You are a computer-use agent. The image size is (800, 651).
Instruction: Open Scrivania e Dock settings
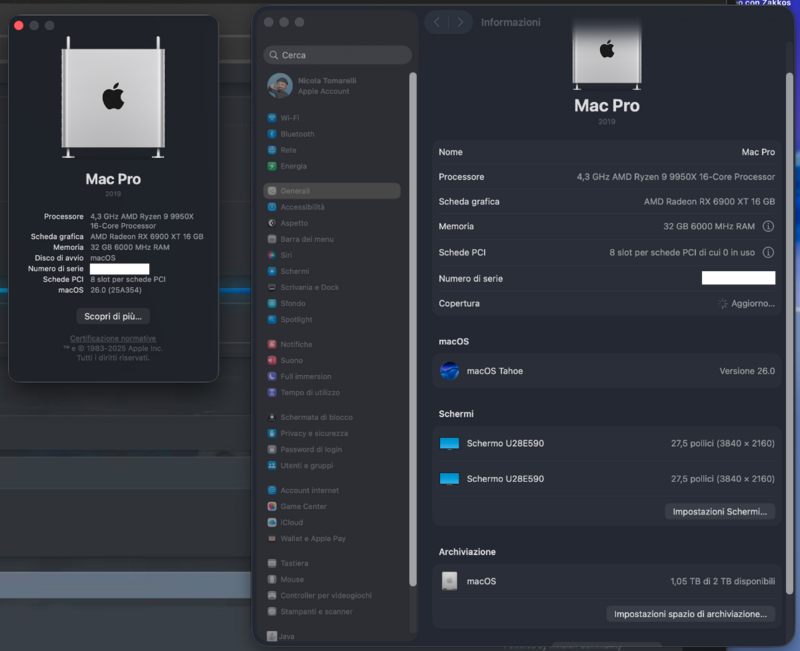[x=309, y=287]
